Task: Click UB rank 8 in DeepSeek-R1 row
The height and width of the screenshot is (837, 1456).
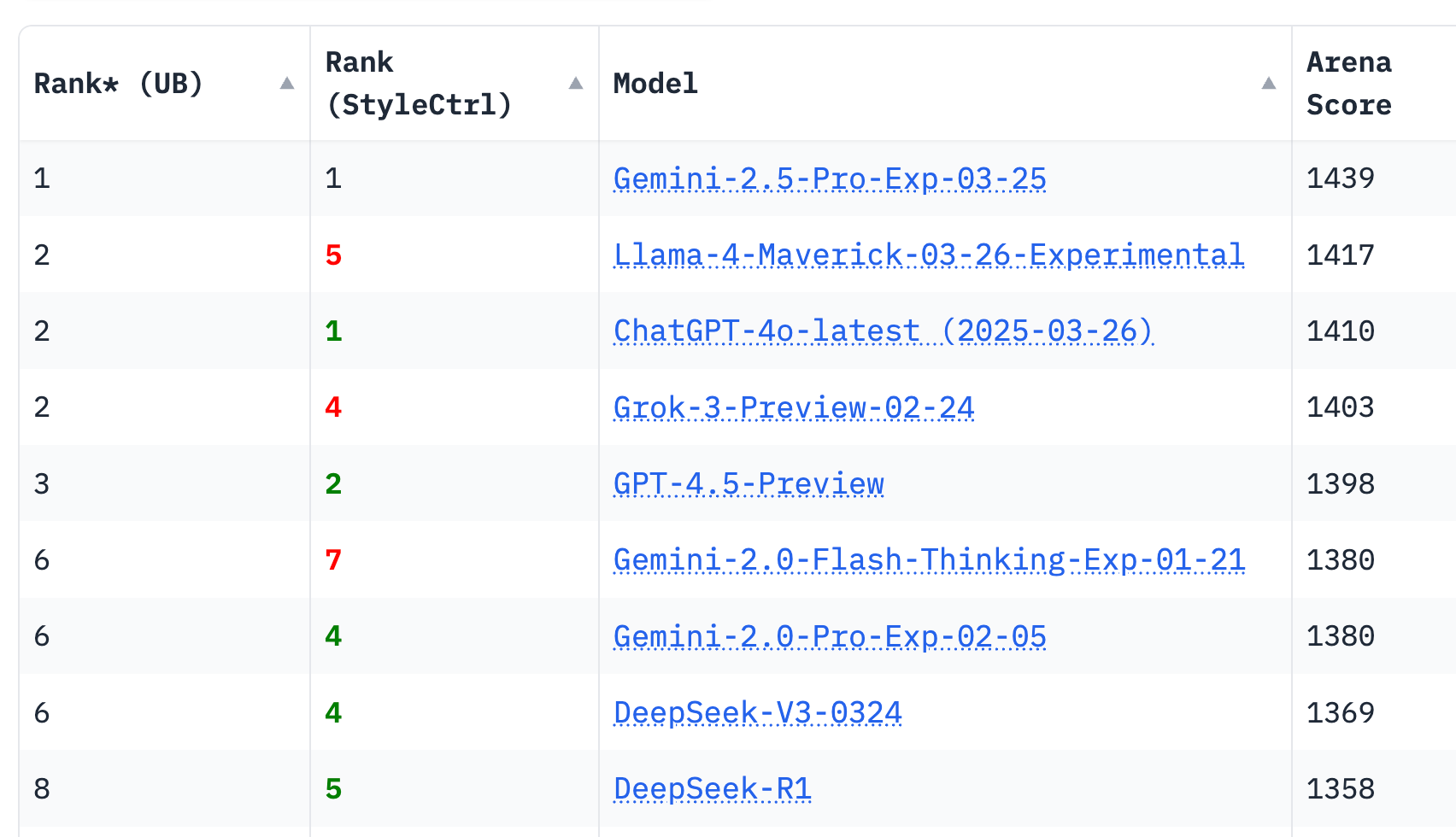Action: pyautogui.click(x=42, y=788)
